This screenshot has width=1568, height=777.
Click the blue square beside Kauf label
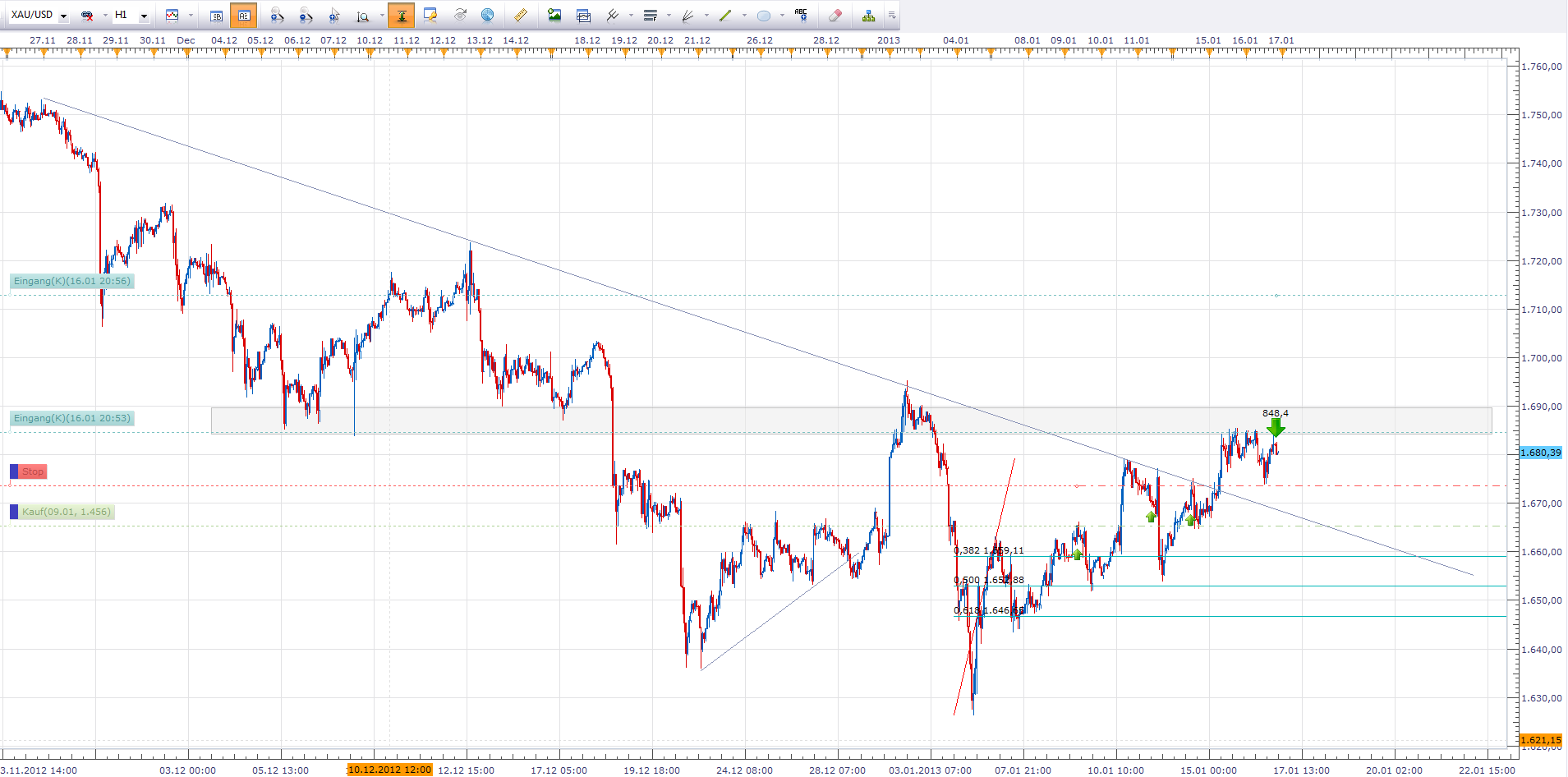pos(14,512)
